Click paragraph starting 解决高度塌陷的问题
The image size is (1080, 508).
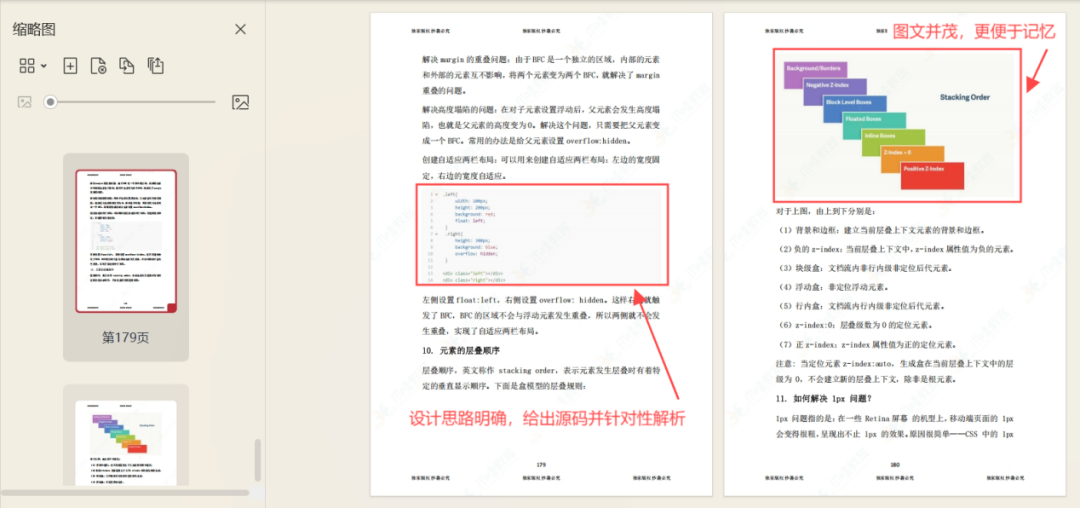click(541, 125)
